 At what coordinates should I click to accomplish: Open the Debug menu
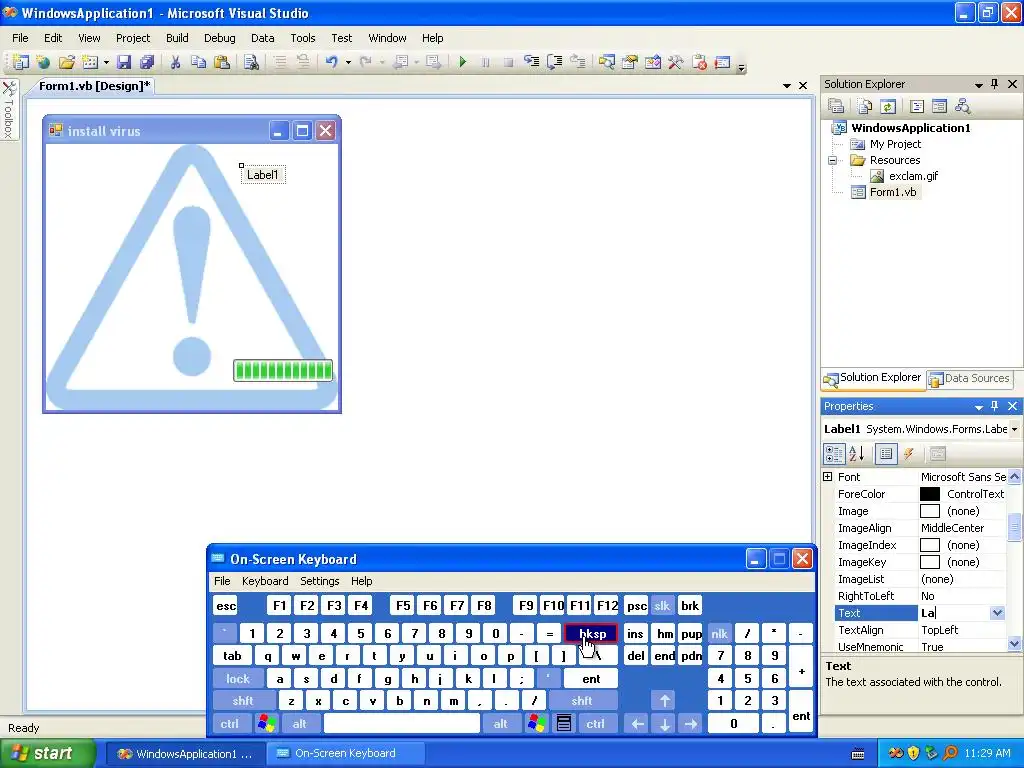click(219, 38)
